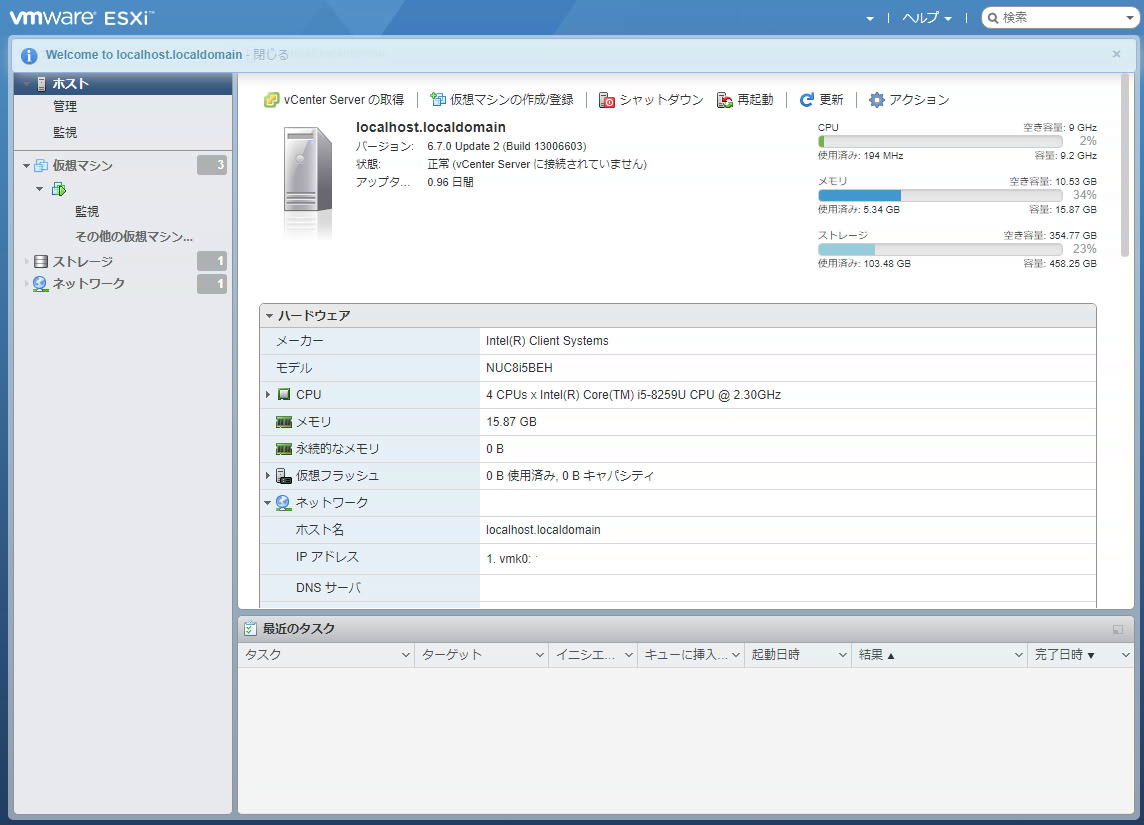This screenshot has height=825, width=1144.
Task: Collapse the 仮想マシン tree node
Action: click(26, 166)
